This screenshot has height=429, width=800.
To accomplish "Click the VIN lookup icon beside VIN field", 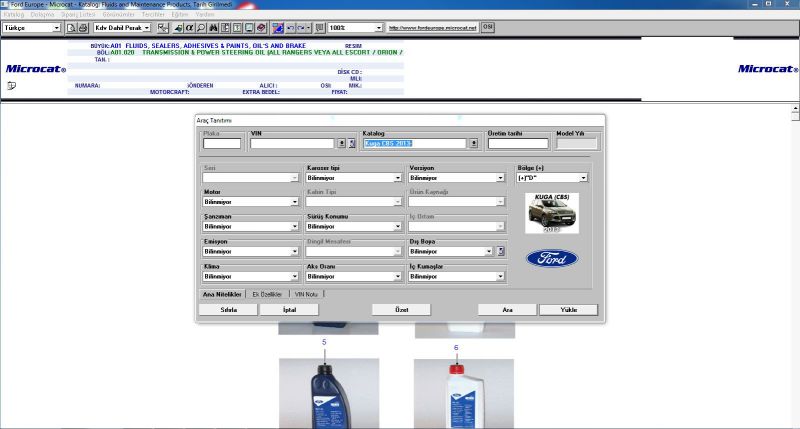I will (x=352, y=143).
